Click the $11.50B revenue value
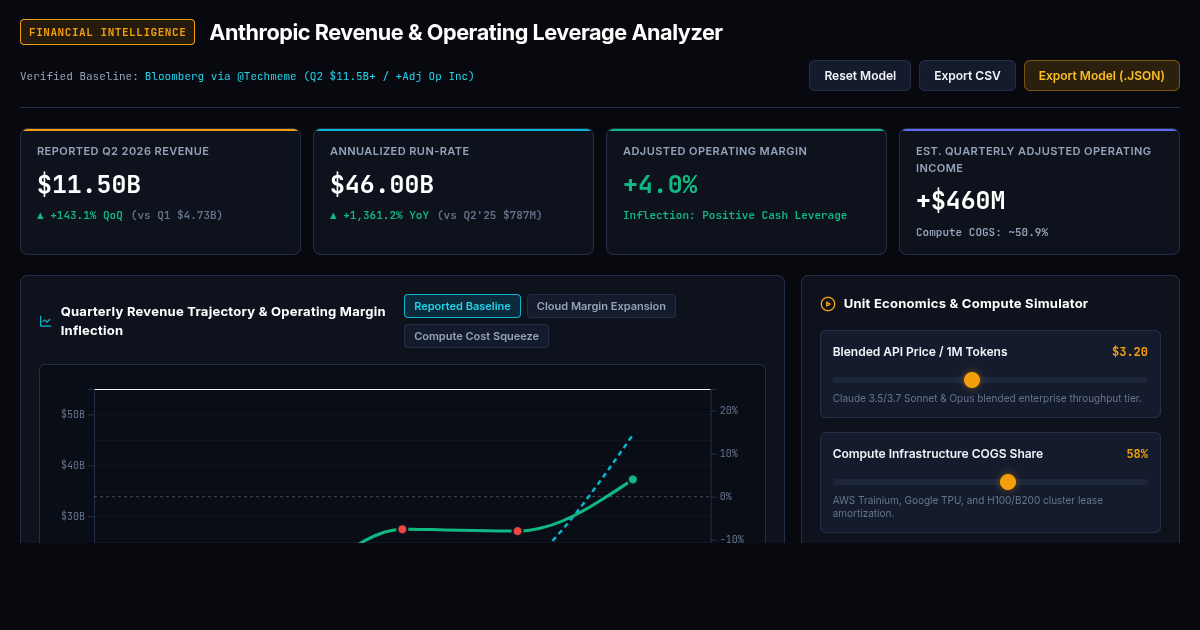The height and width of the screenshot is (630, 1200). (89, 185)
